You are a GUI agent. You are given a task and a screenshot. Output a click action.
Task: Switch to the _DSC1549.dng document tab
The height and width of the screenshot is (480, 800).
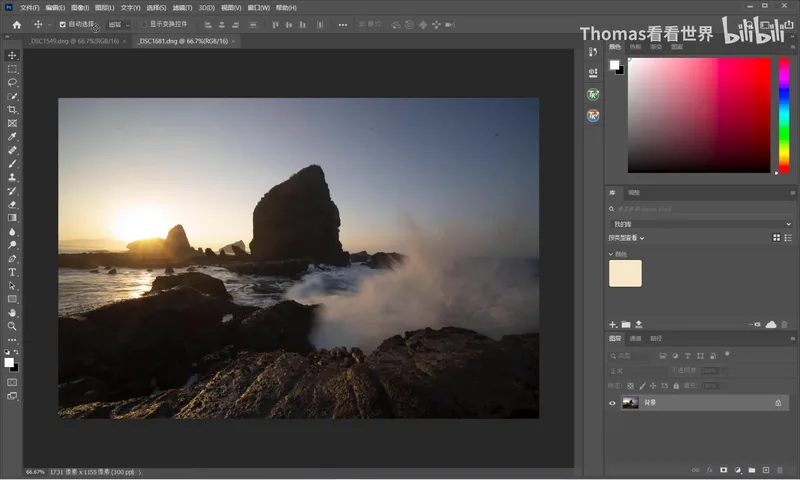pos(74,41)
